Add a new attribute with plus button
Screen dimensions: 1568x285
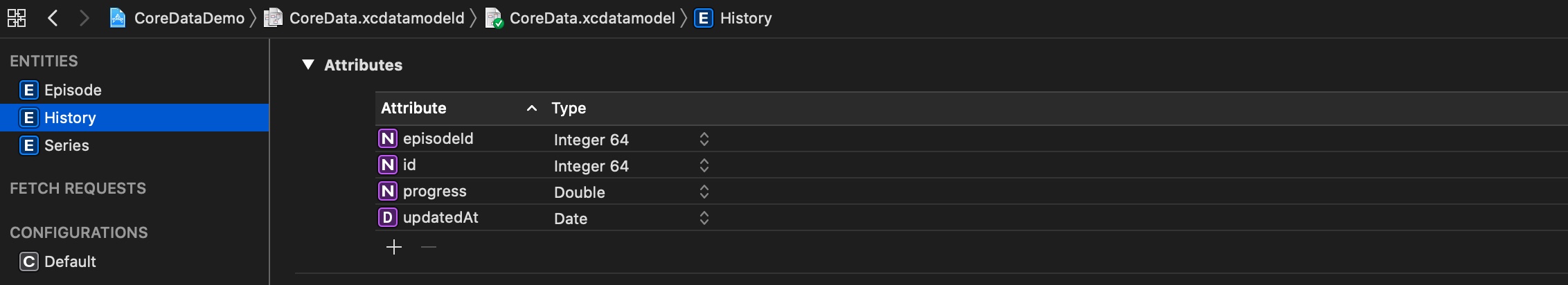394,247
